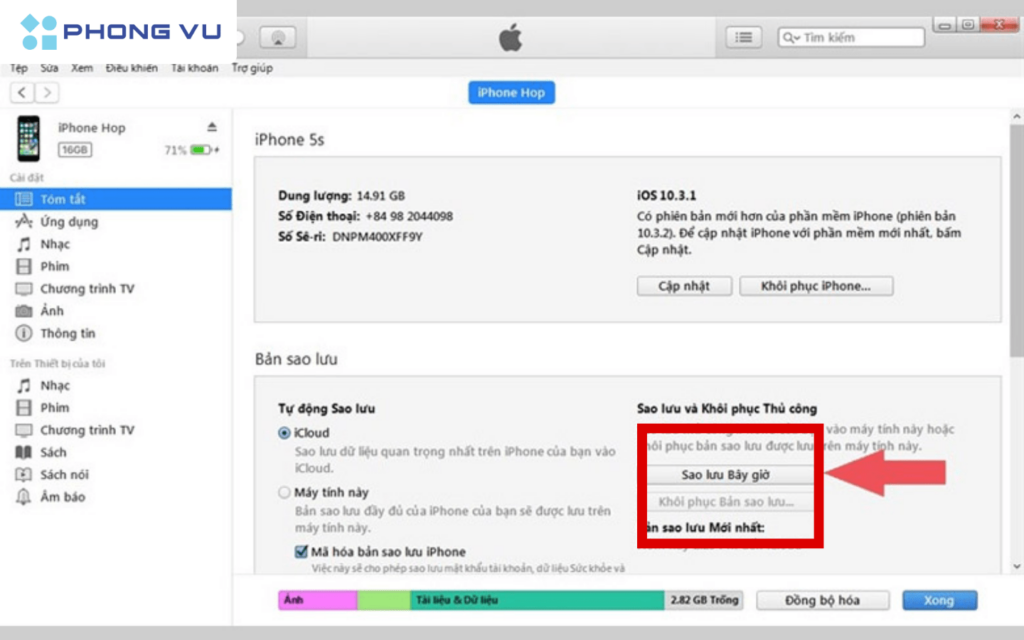Uncheck Mã hóa bản sao lưu iPhone
1024x640 pixels.
pos(301,551)
